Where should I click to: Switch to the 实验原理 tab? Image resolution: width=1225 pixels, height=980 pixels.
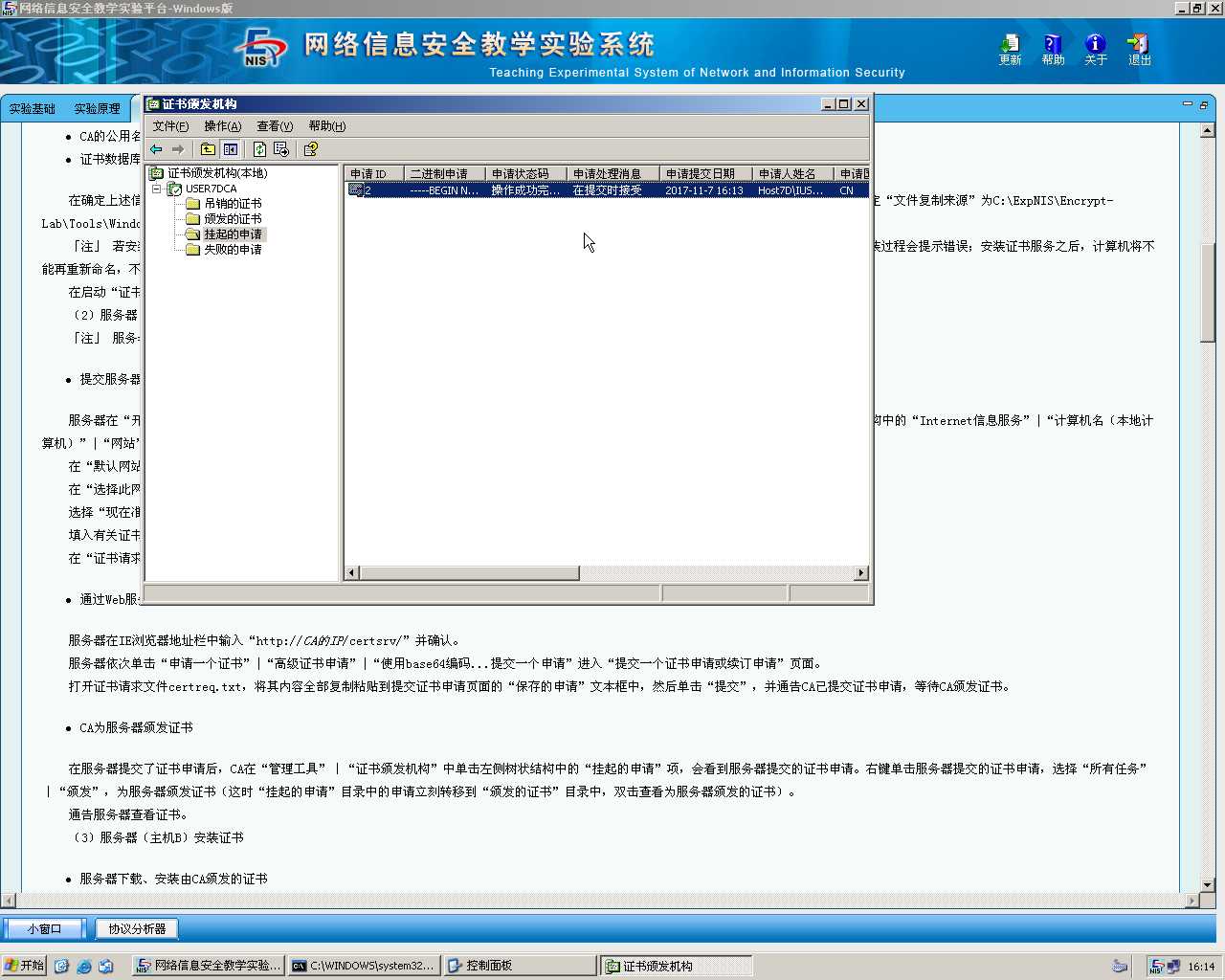pos(97,109)
